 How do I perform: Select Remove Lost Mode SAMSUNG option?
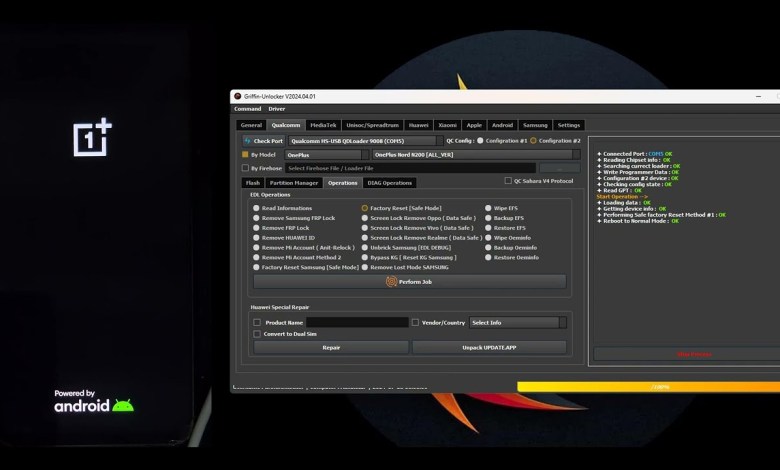(365, 268)
